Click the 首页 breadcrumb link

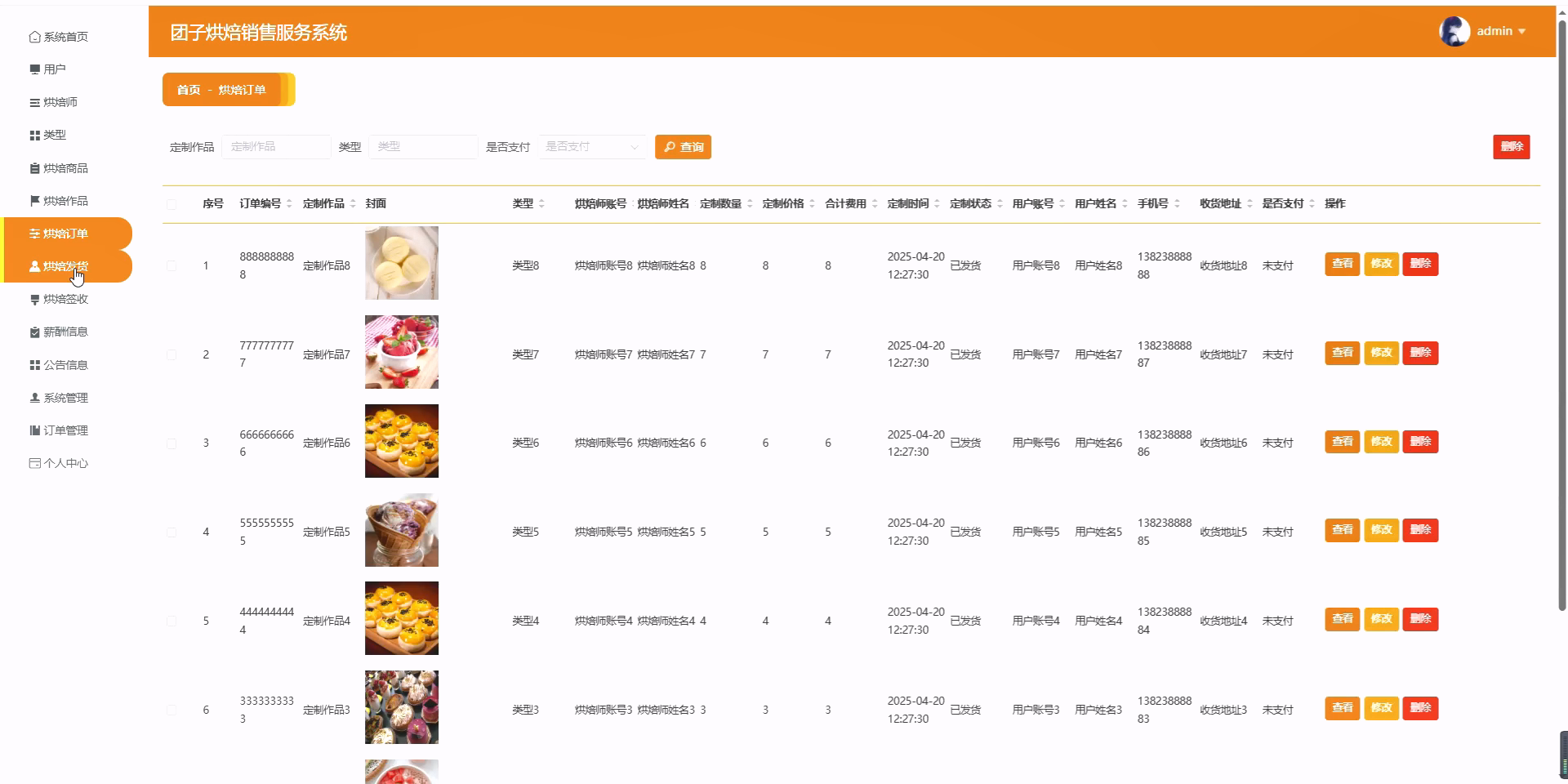(x=189, y=90)
